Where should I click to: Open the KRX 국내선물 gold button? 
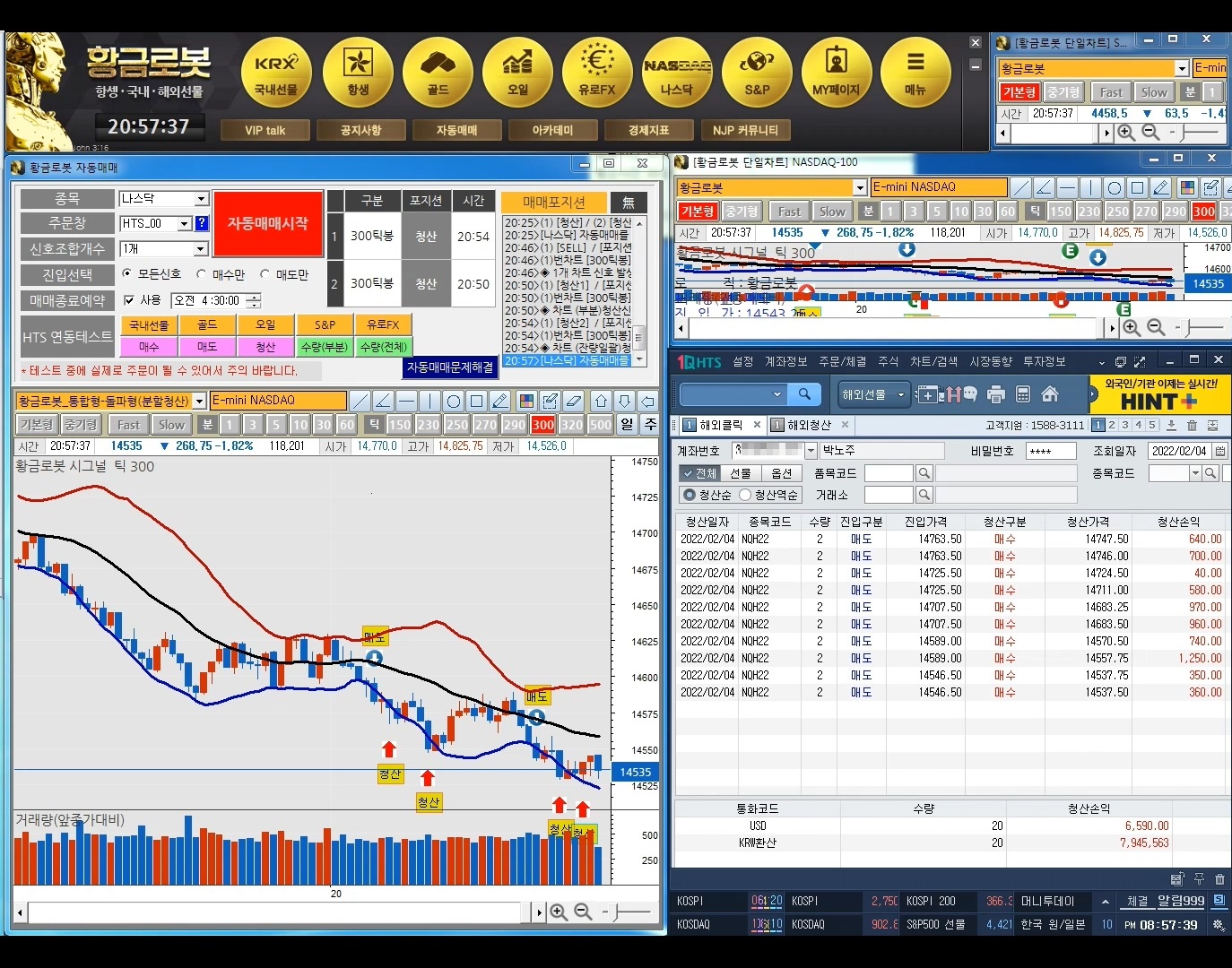click(275, 73)
